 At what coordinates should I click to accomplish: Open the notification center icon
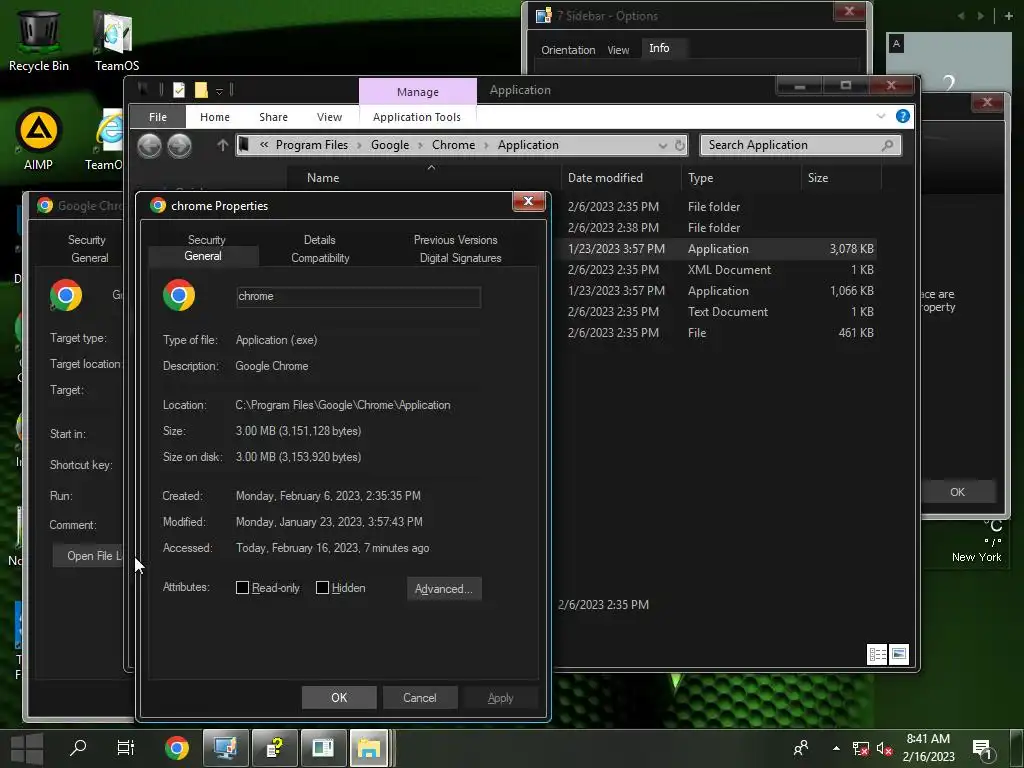(983, 750)
